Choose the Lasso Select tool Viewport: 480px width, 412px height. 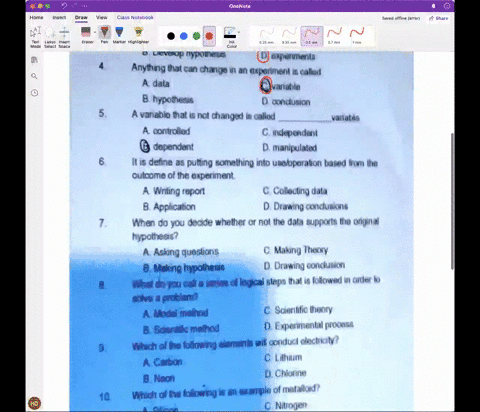tap(50, 37)
